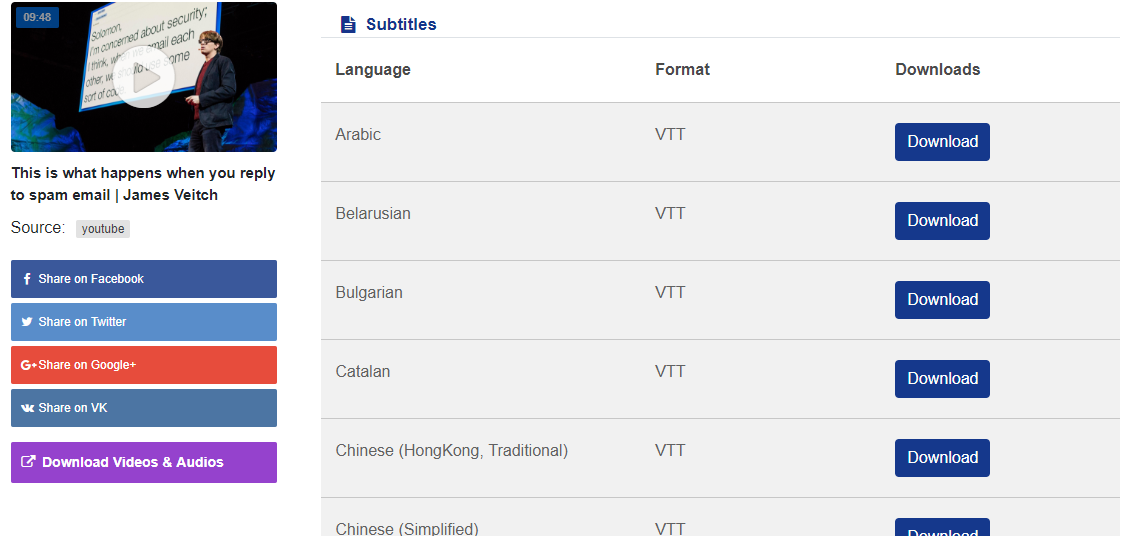
Task: Play the James Veitch video thumbnail
Action: pos(143,78)
